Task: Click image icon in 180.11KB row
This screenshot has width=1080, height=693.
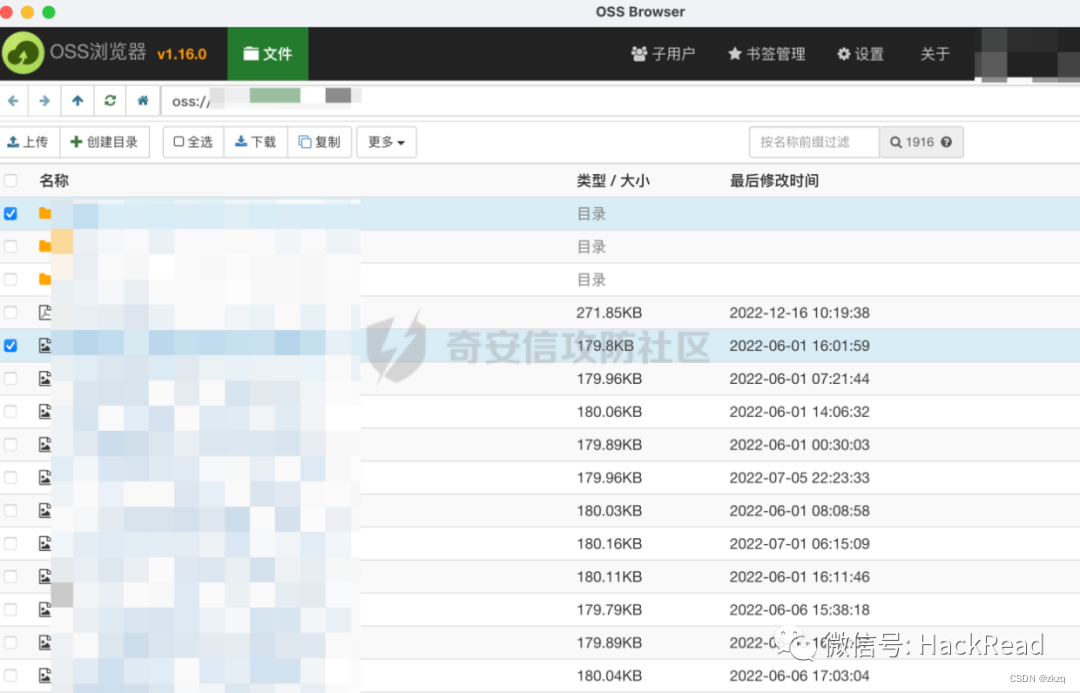Action: coord(45,577)
